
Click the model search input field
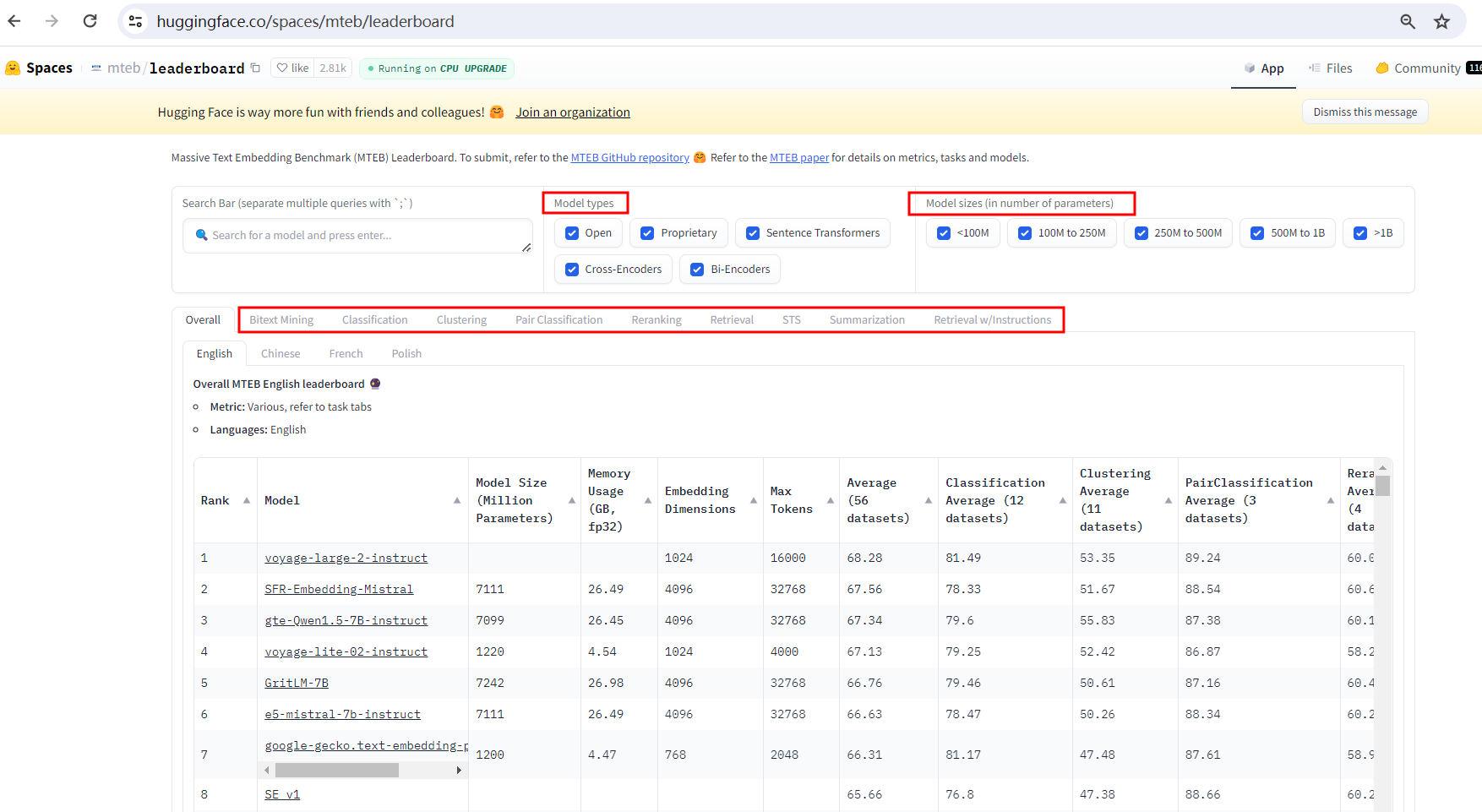coord(358,236)
